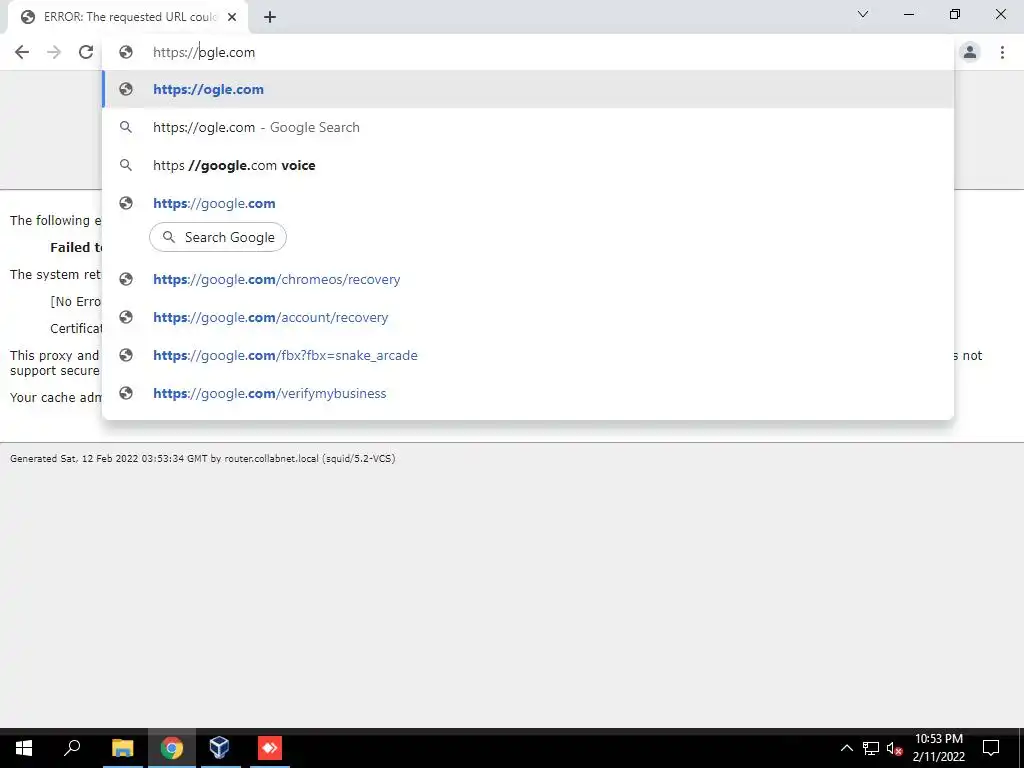The height and width of the screenshot is (768, 1024).
Task: Click the page text 'The following e'
Action: pos(56,221)
